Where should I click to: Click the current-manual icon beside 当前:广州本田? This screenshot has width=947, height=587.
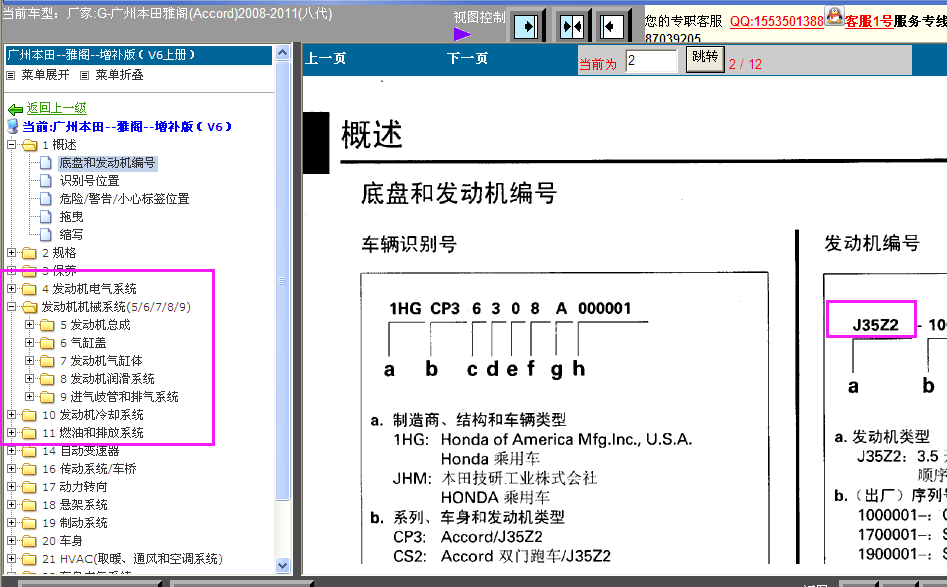tap(13, 126)
